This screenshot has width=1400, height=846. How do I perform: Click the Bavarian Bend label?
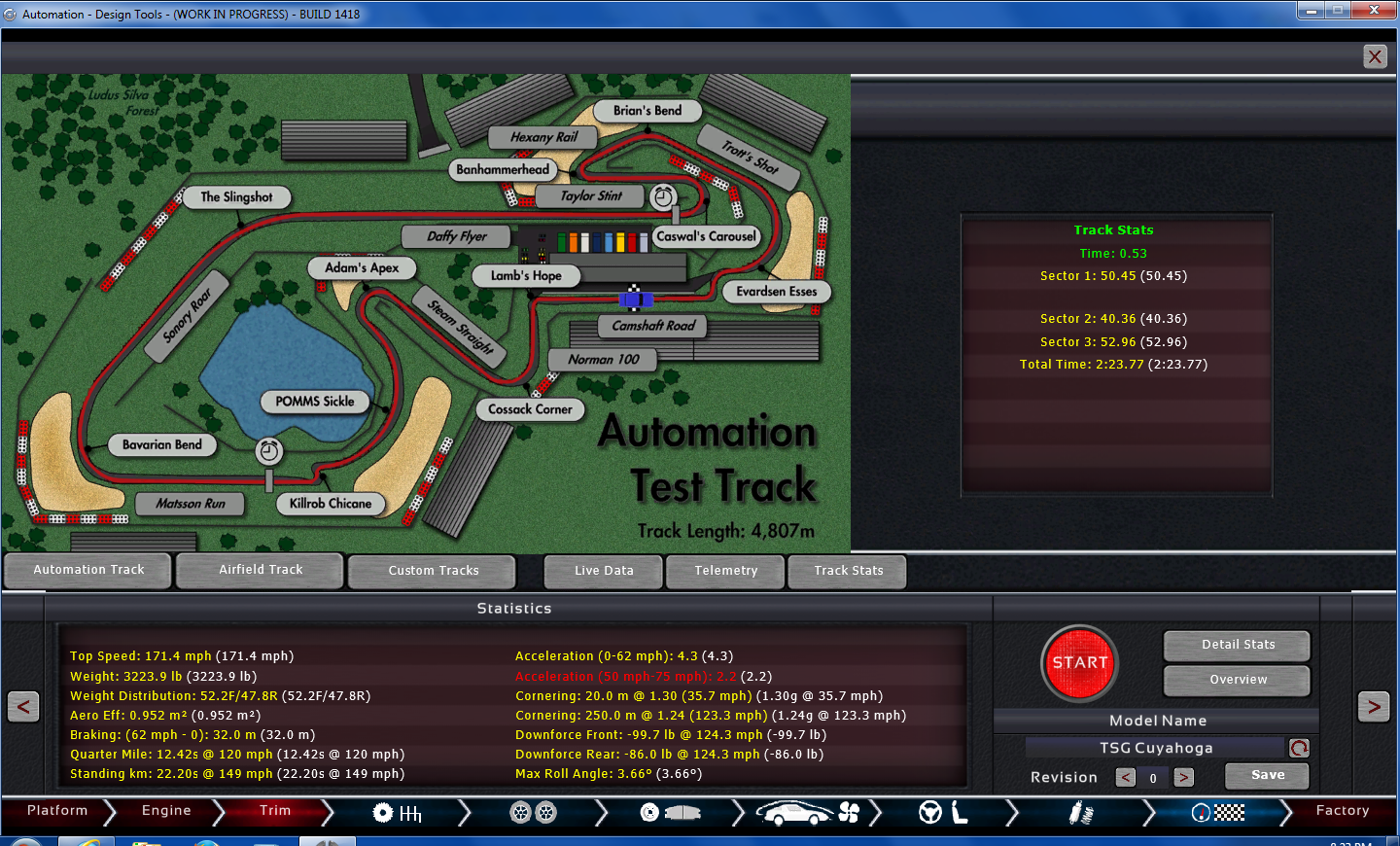162,445
